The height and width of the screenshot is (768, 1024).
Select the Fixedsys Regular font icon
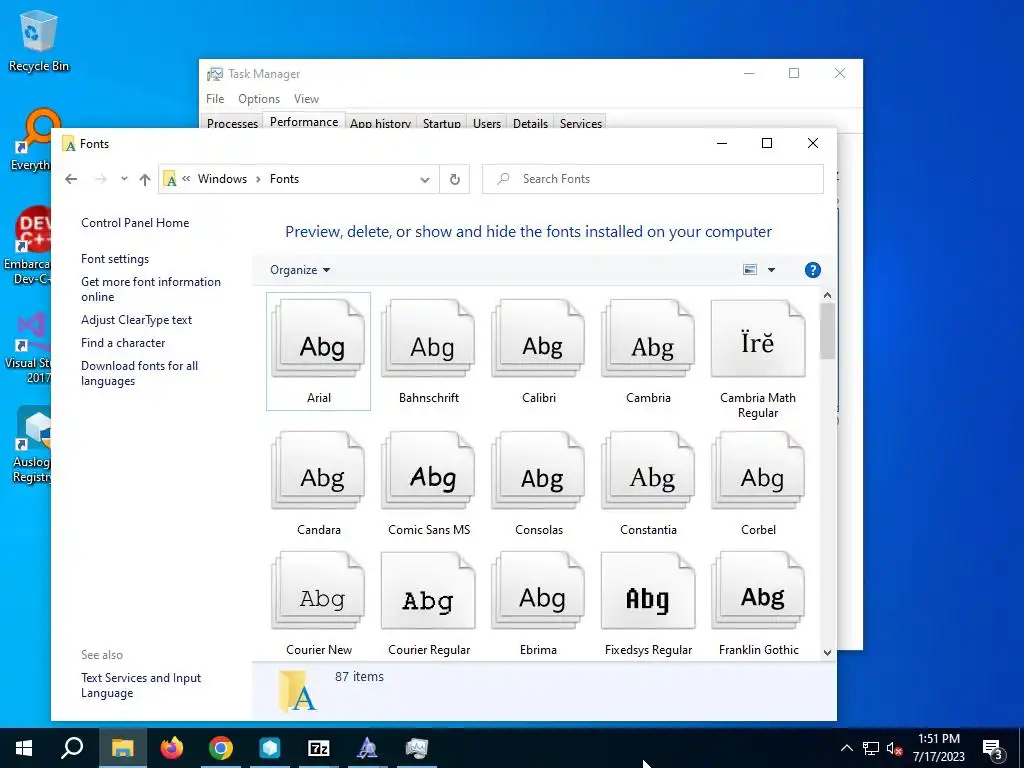pos(648,591)
